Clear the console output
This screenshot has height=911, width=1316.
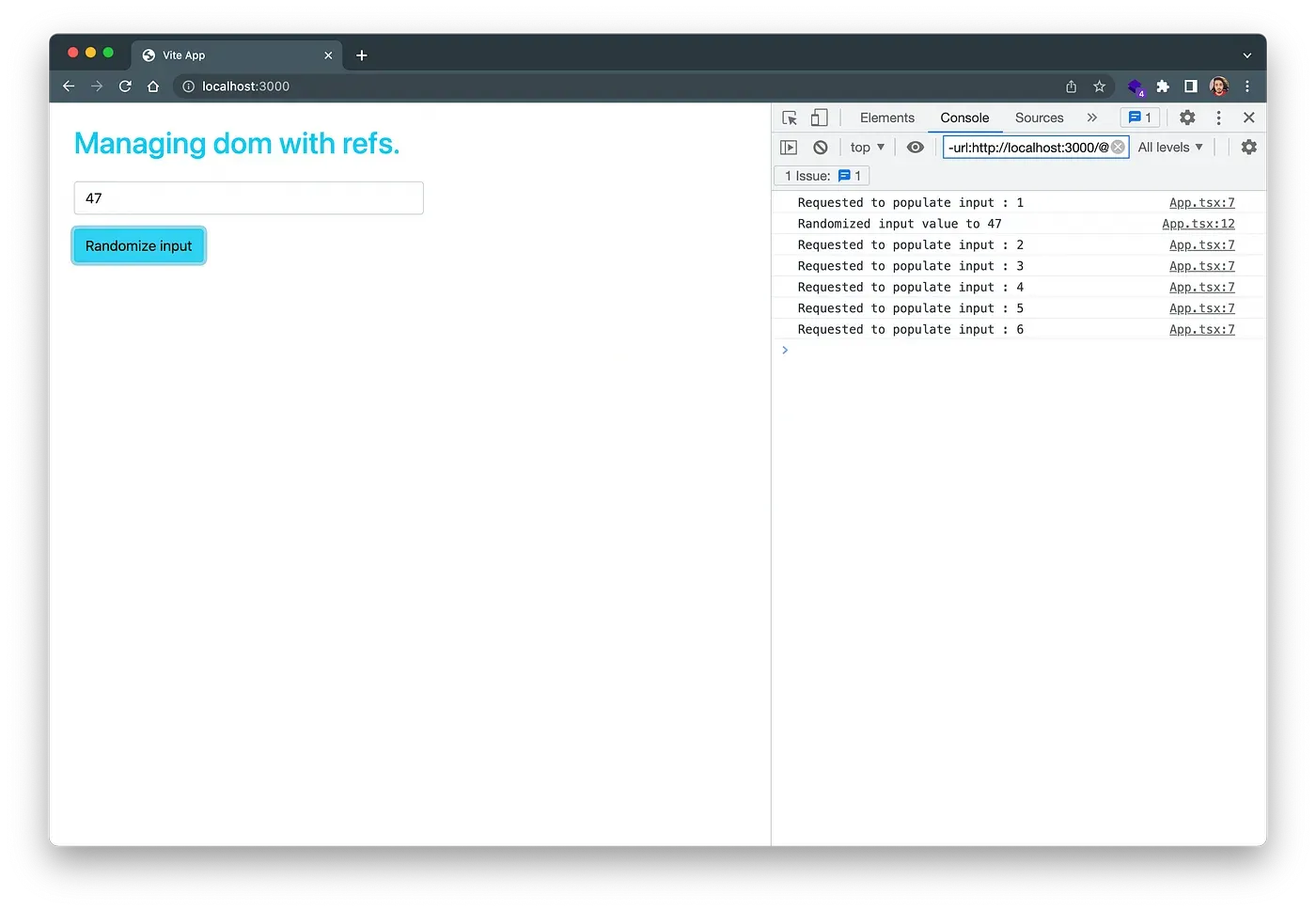821,148
